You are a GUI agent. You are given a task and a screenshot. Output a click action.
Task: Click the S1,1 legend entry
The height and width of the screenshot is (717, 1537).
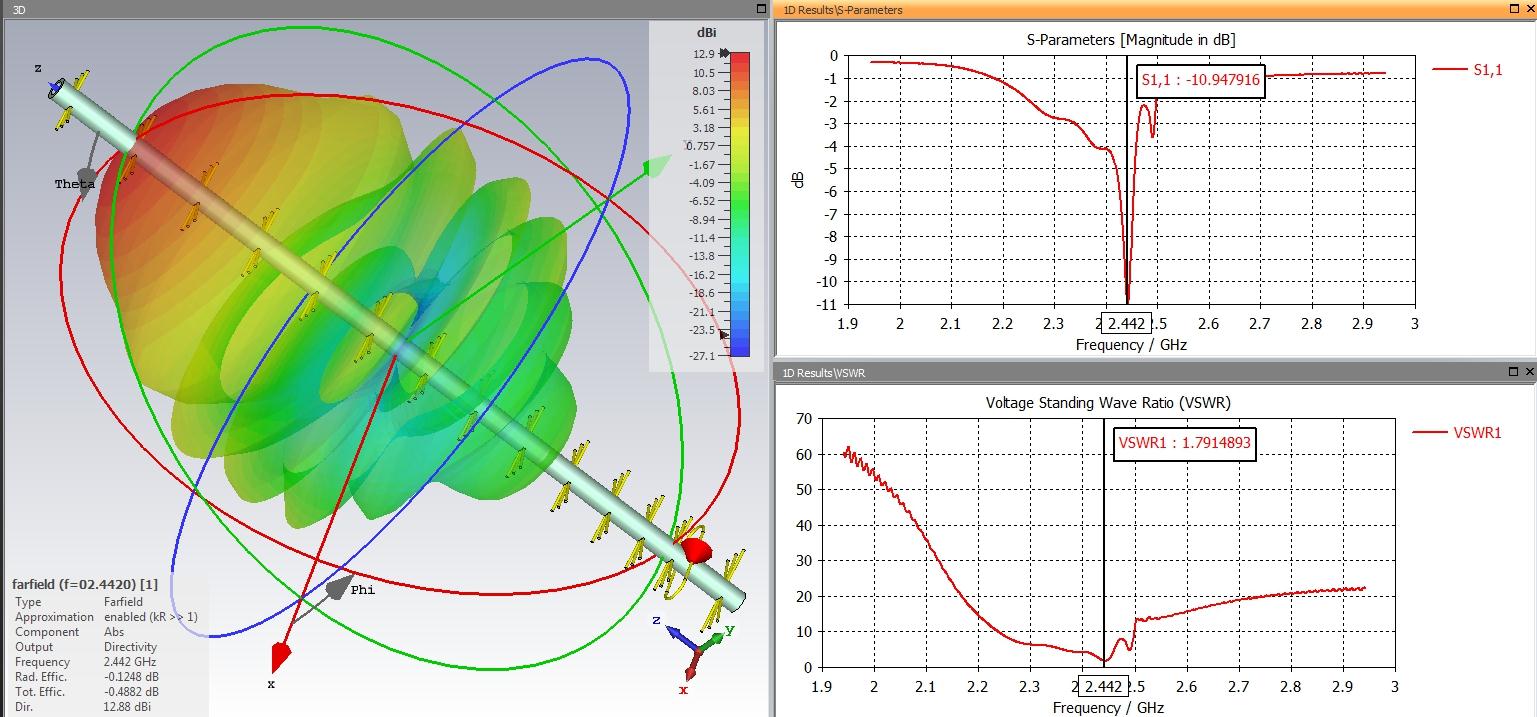pyautogui.click(x=1467, y=69)
